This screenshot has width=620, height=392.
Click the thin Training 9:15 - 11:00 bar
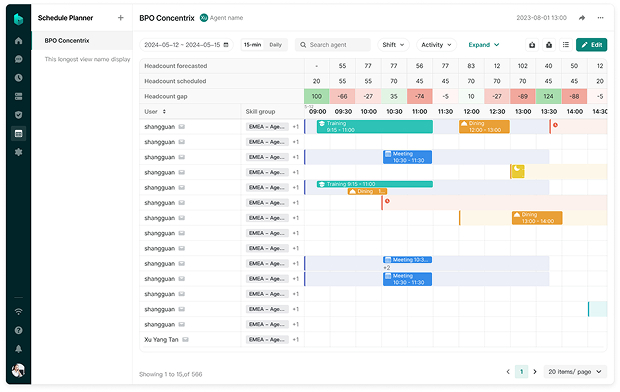click(374, 184)
